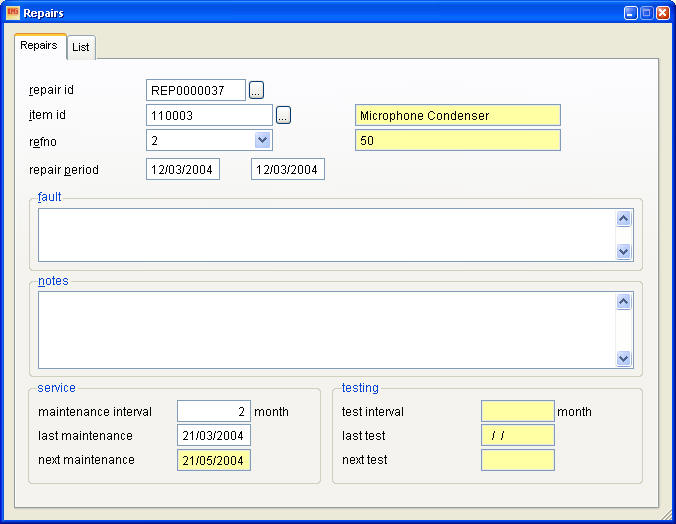Click the next test field
The height and width of the screenshot is (524, 676).
(x=518, y=460)
